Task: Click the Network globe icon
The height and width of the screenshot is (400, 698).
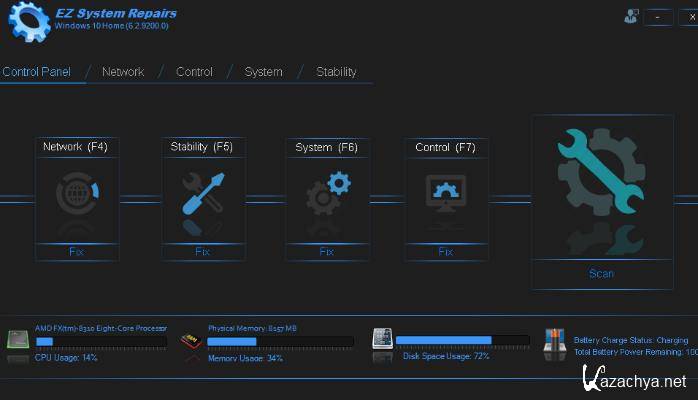Action: tap(77, 196)
